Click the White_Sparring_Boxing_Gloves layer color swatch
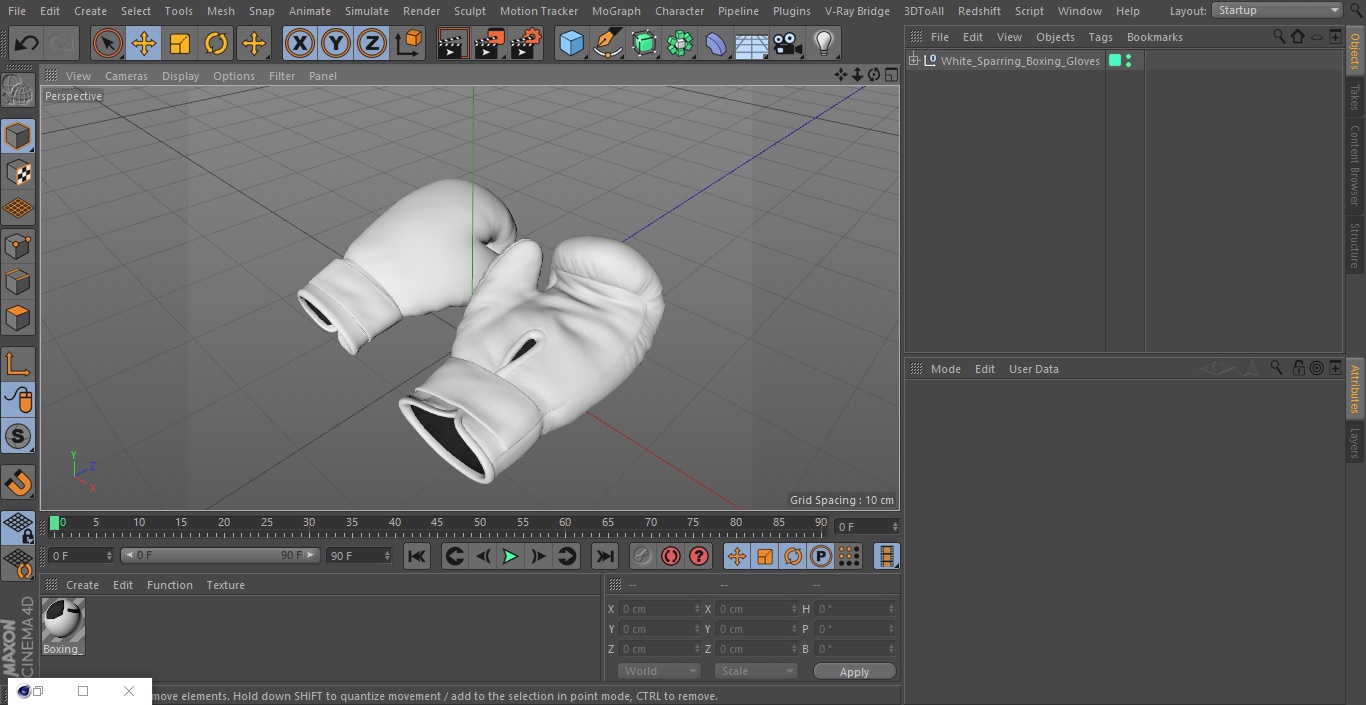Viewport: 1366px width, 705px height. 1115,61
